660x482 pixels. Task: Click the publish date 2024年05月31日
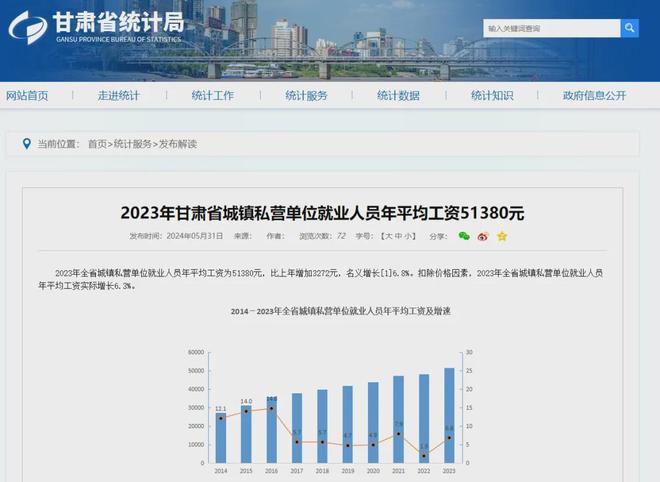pyautogui.click(x=194, y=236)
